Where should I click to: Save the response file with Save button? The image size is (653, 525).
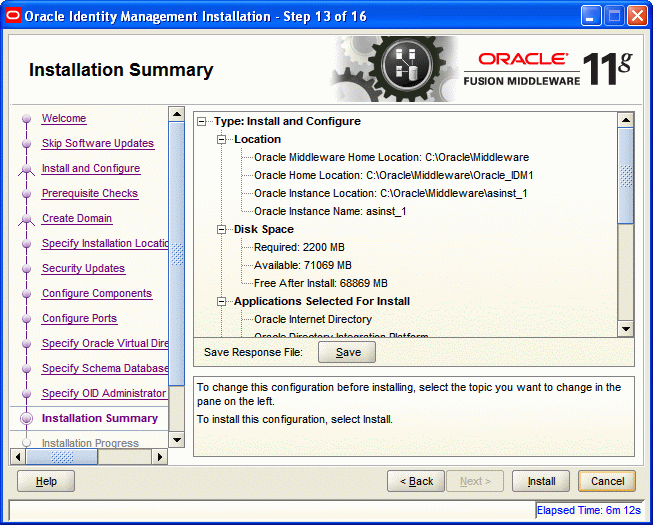(x=347, y=352)
